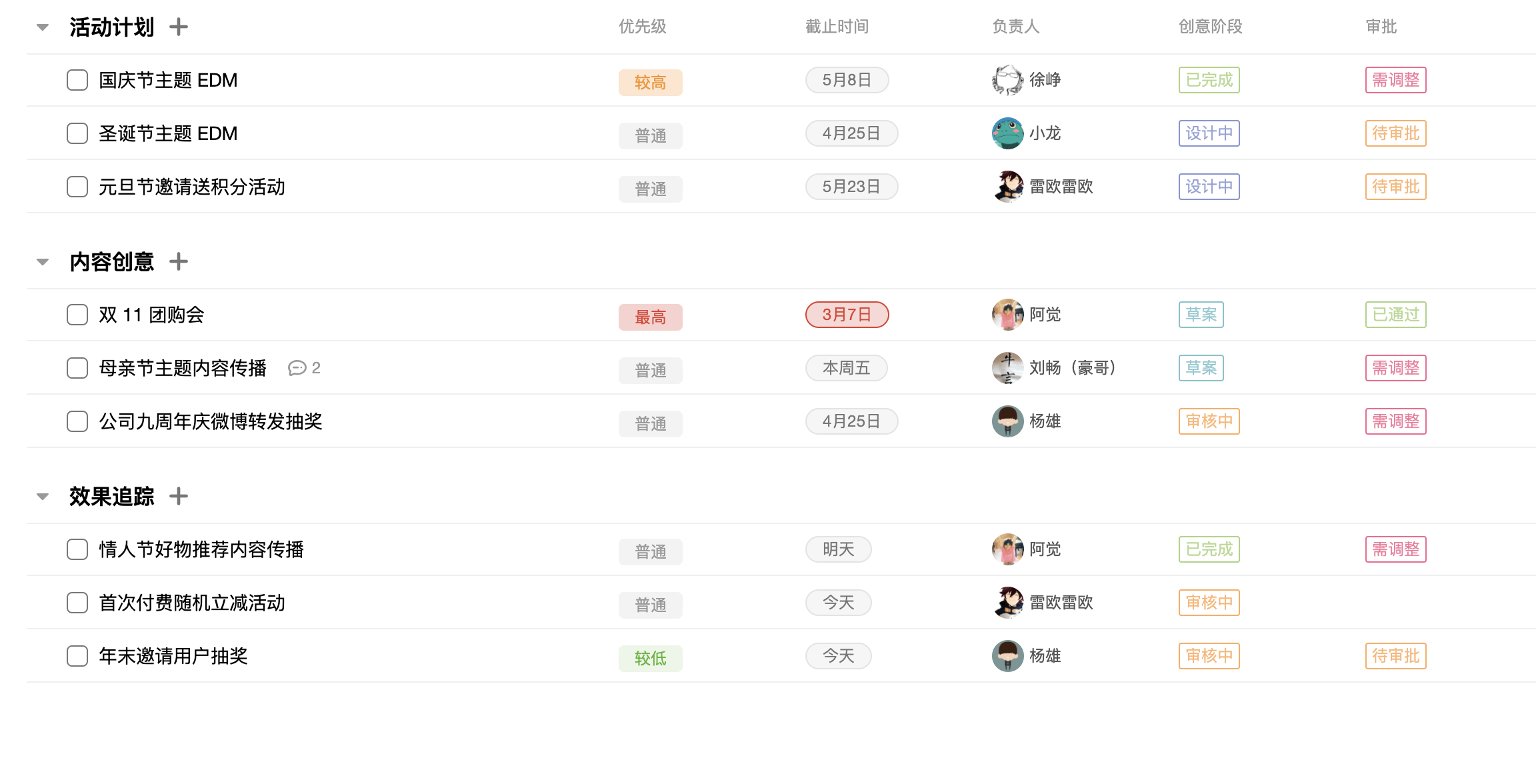Tick the 双 11 团购会 checkbox
1536x784 pixels.
77,315
